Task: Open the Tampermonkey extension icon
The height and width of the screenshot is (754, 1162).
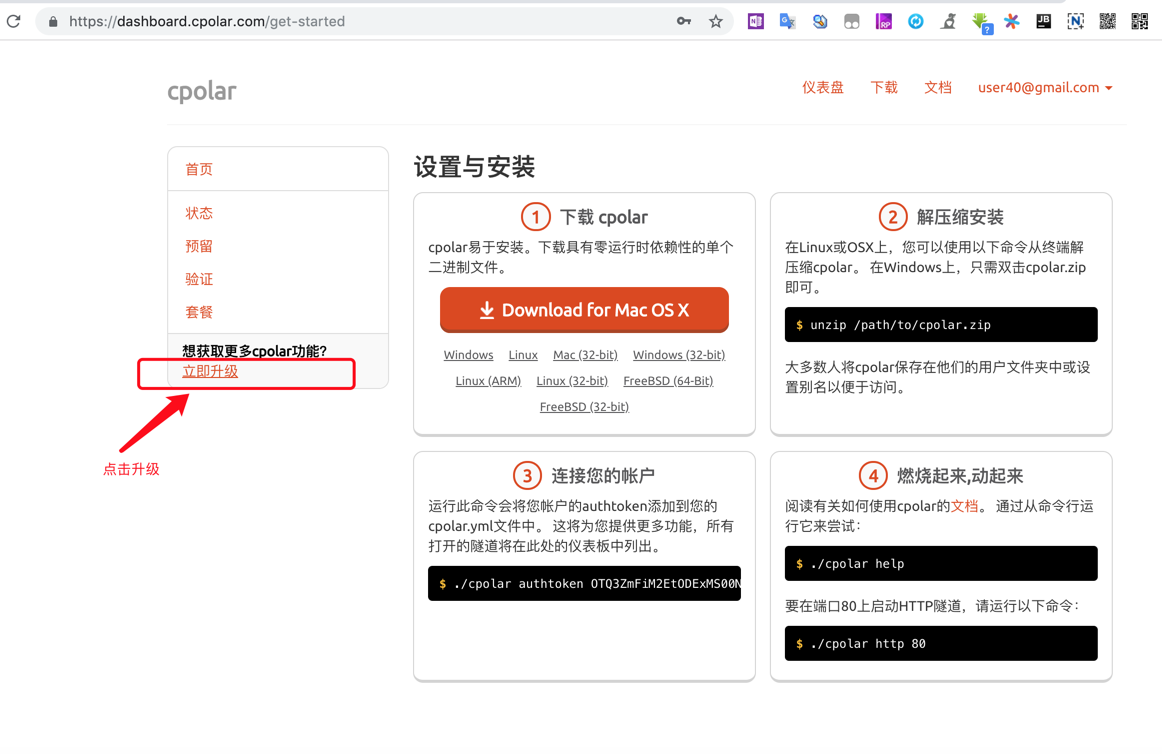Action: point(851,22)
